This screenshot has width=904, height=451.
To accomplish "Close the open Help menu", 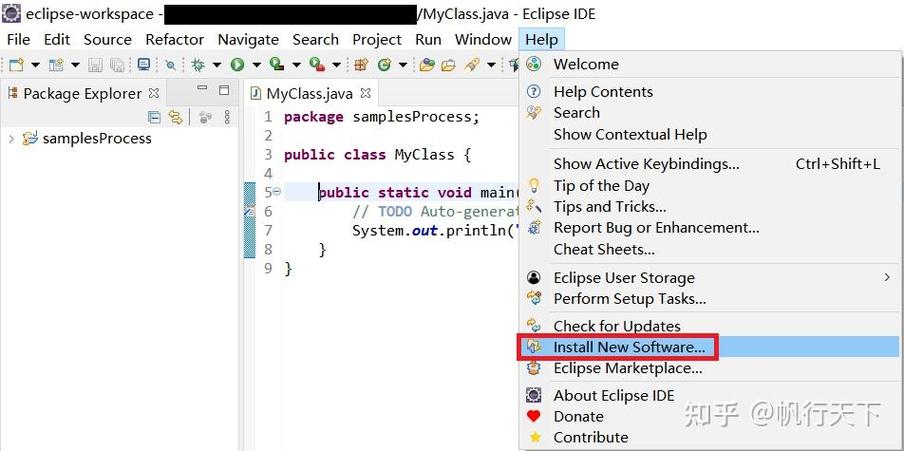I will point(542,40).
